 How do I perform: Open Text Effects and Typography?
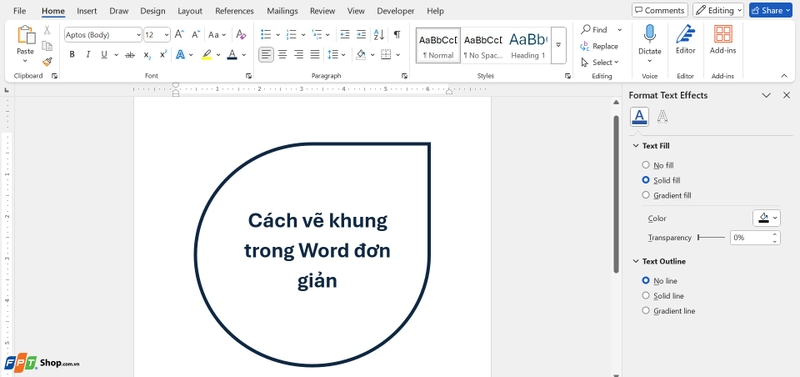[x=180, y=55]
